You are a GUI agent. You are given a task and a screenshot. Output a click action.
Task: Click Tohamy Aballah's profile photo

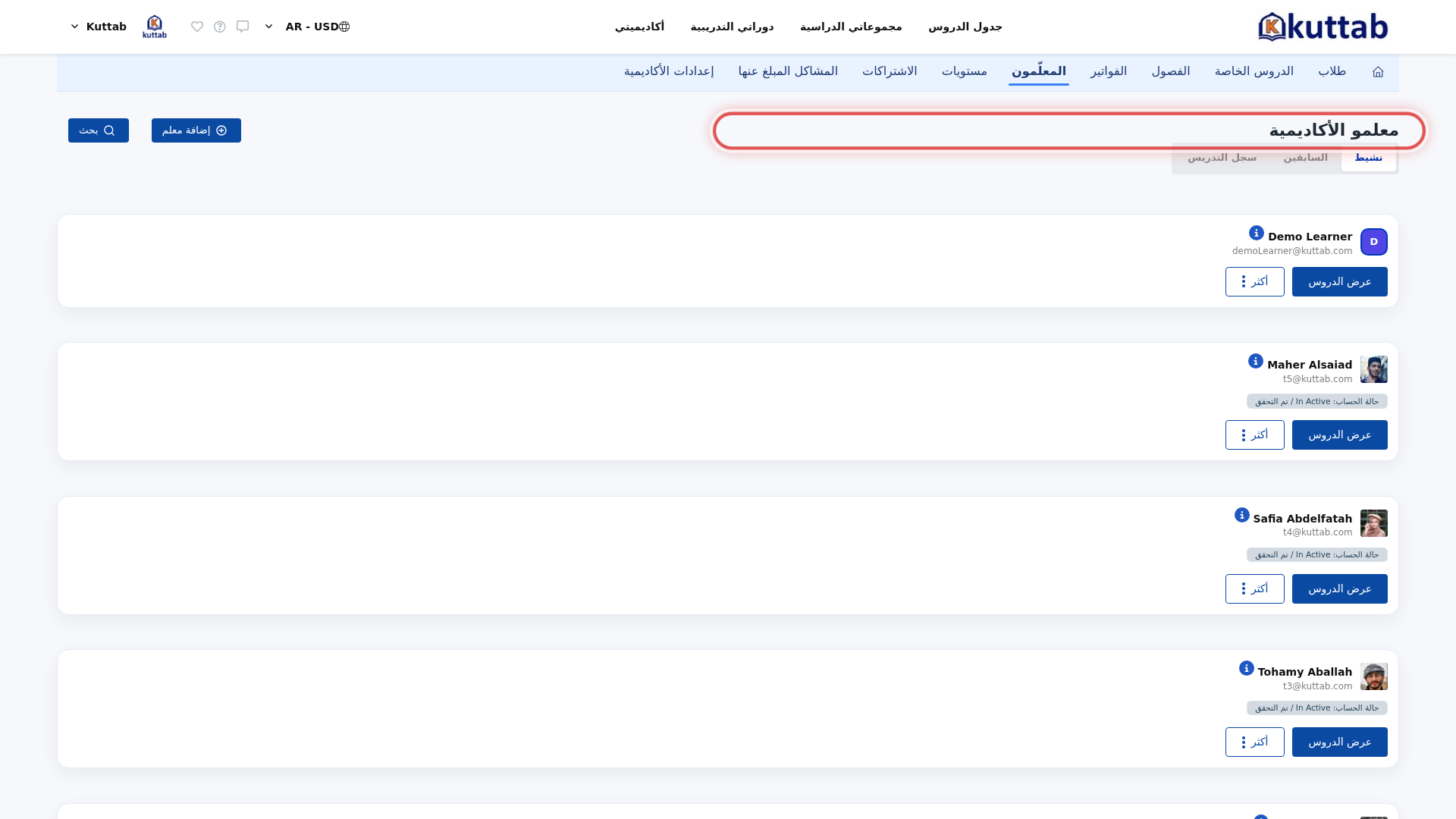point(1374,676)
